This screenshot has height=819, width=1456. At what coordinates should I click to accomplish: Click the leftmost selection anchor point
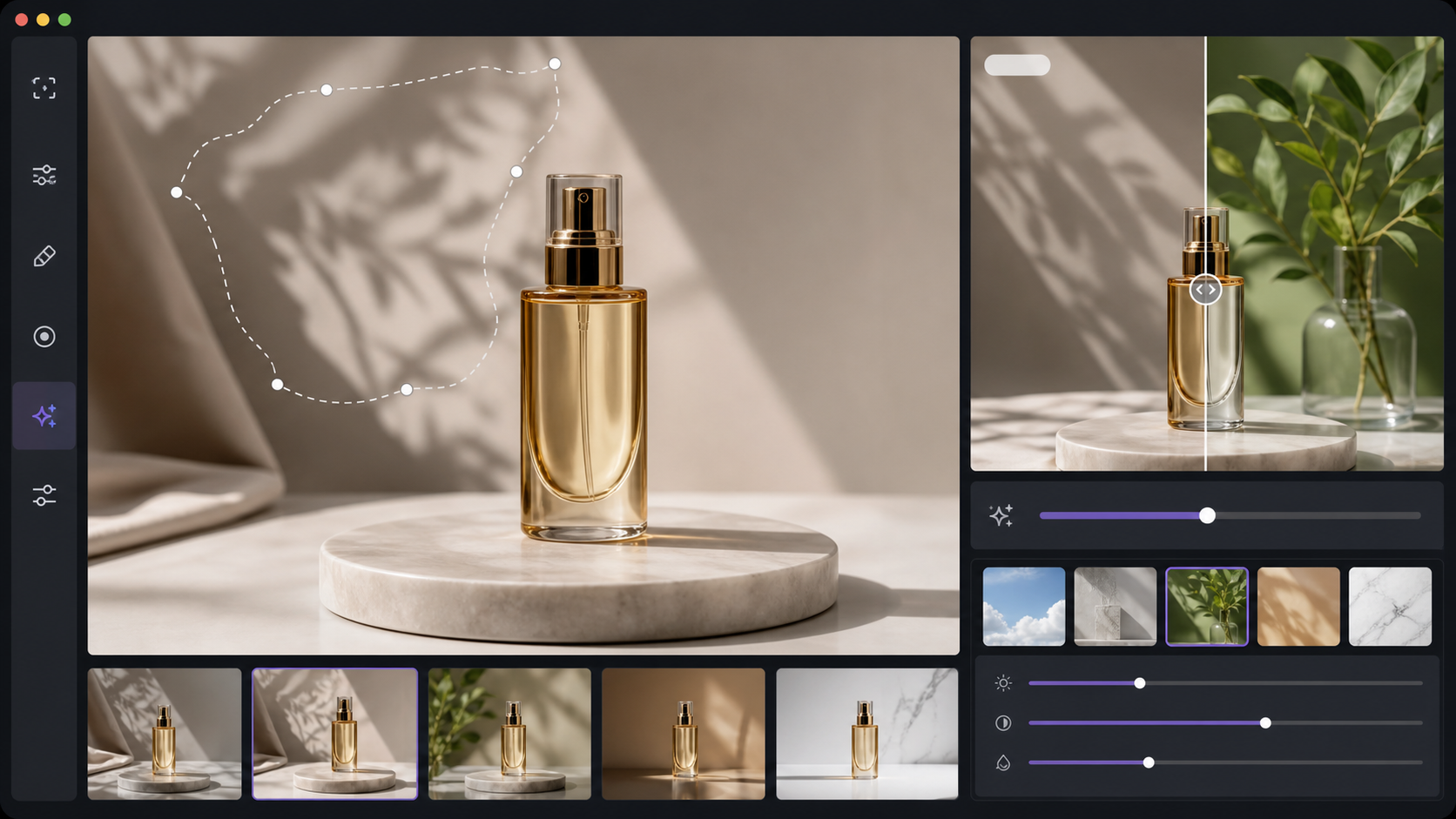coord(177,192)
